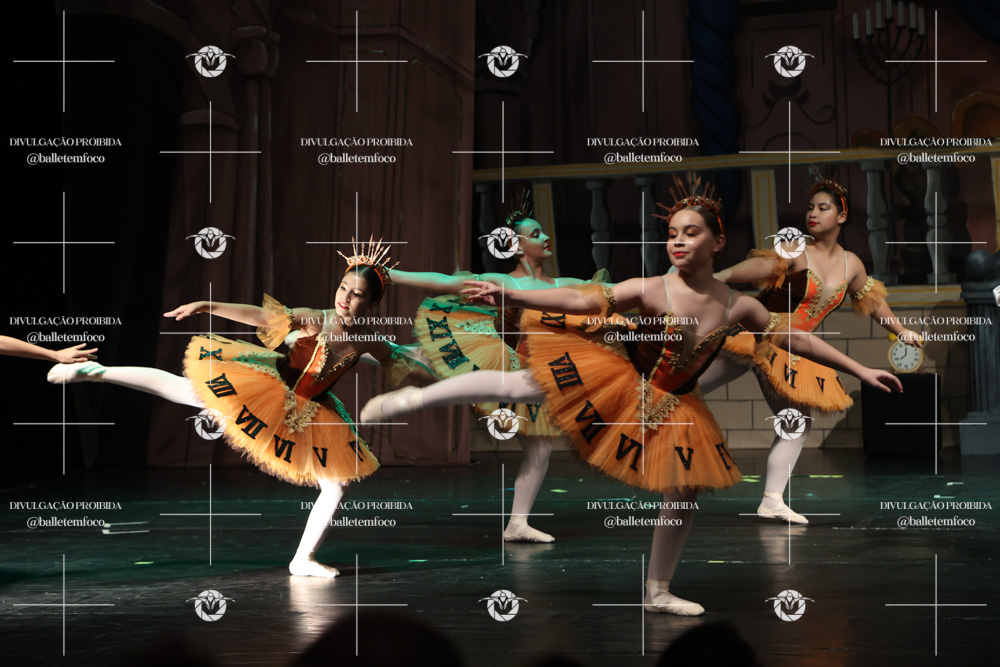Click the right rear dancer's red crown
Viewport: 1000px width, 667px height.
pos(829,188)
